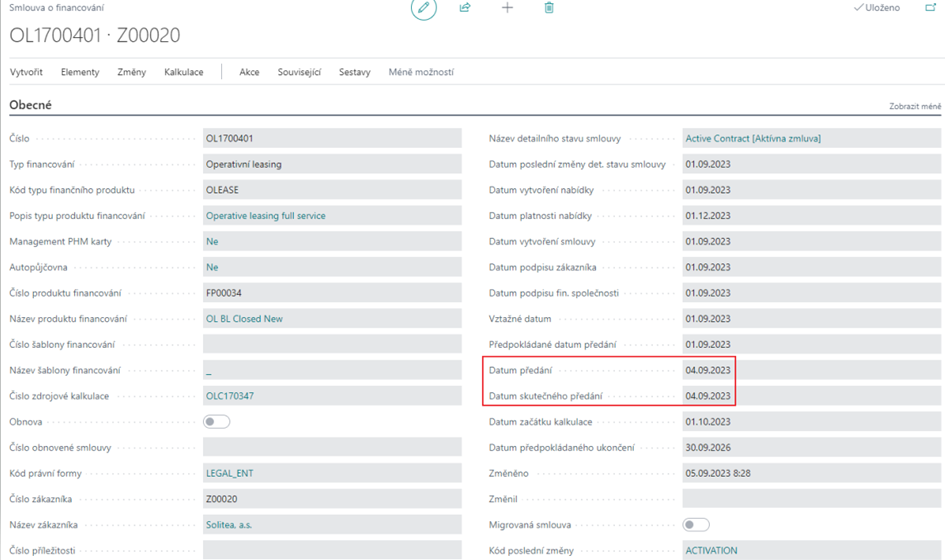
Task: Click the Zobrazit méně link
Action: (914, 106)
